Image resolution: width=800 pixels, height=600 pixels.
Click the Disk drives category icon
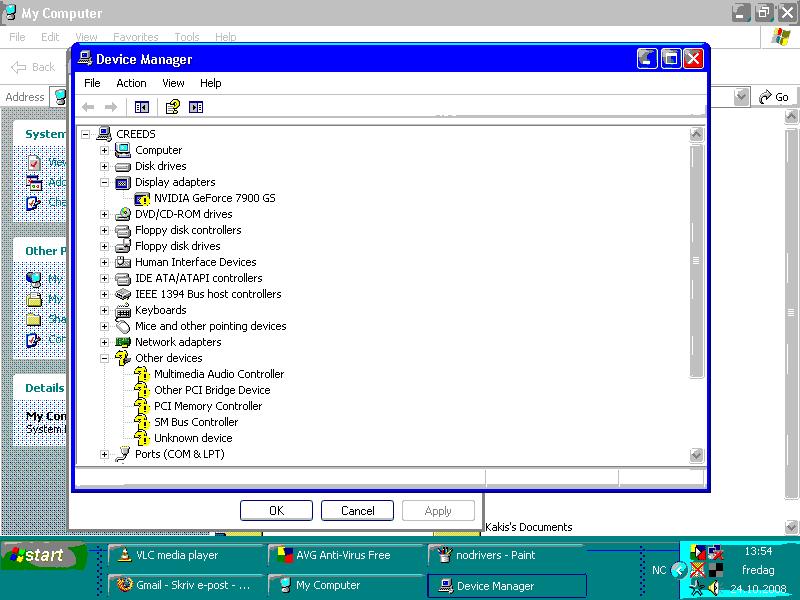pyautogui.click(x=123, y=166)
